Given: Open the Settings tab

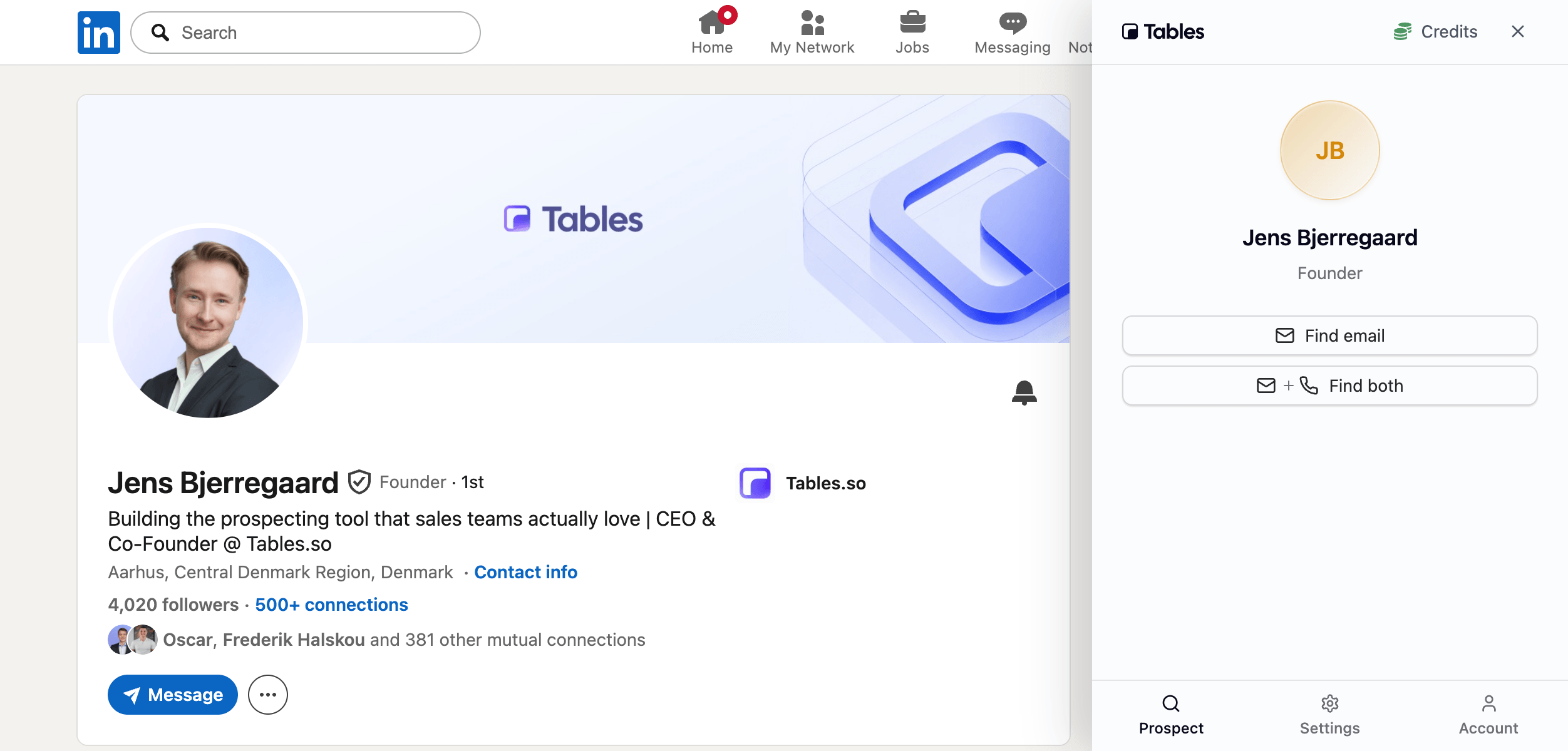Looking at the screenshot, I should (1330, 715).
